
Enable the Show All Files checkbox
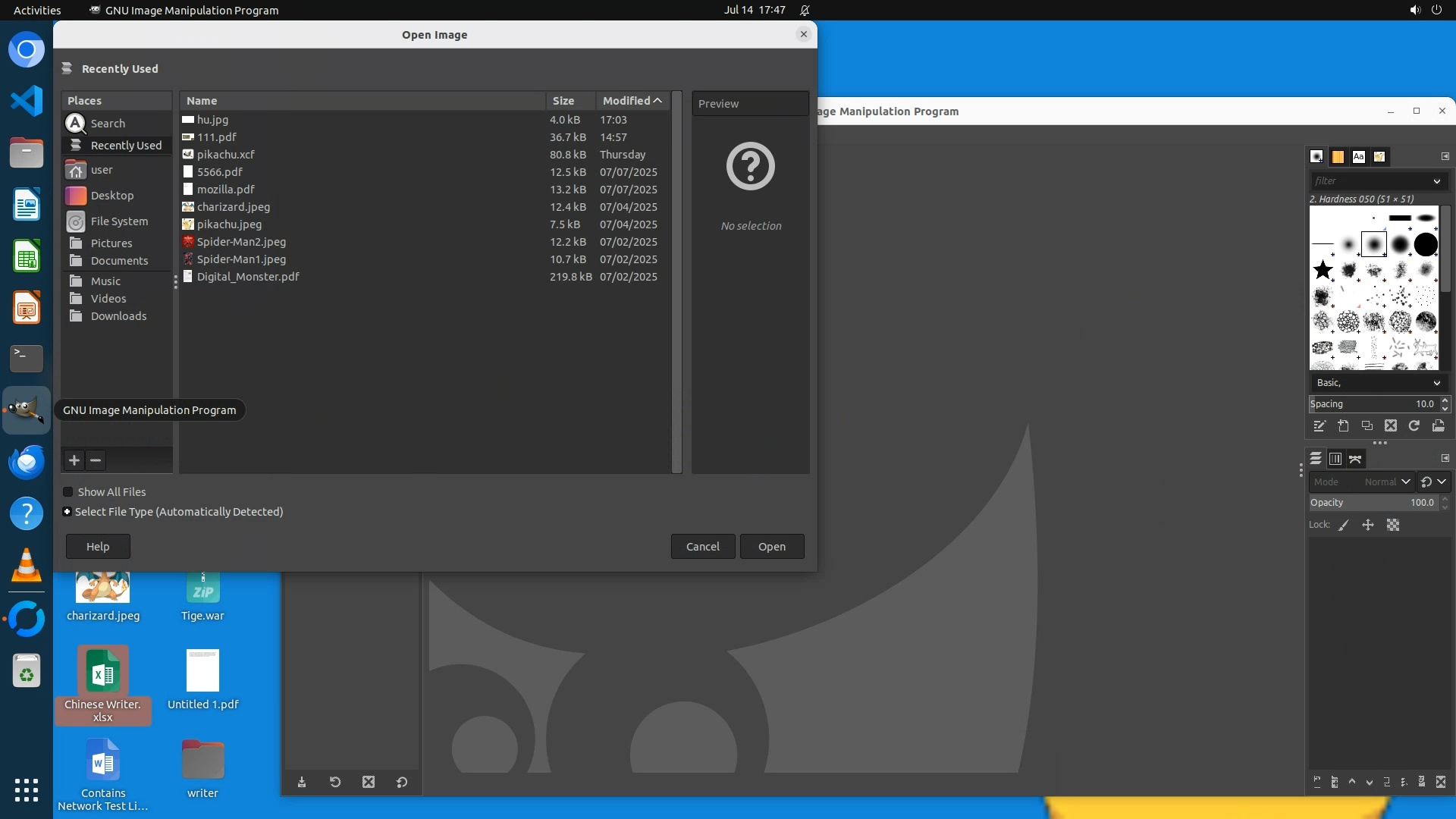[68, 492]
